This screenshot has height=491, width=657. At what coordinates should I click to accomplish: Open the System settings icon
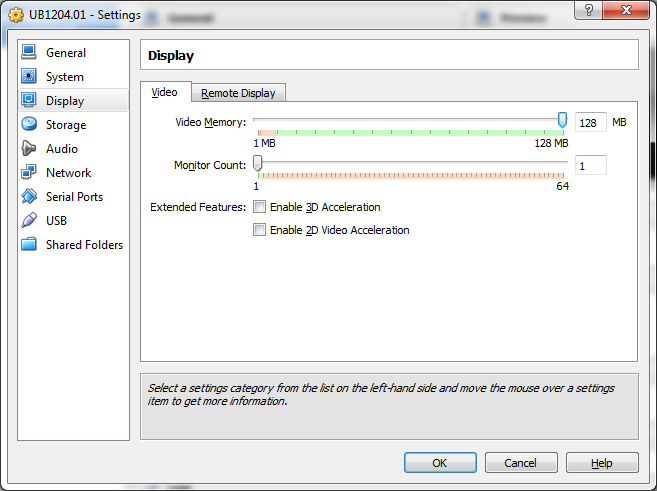click(x=28, y=77)
